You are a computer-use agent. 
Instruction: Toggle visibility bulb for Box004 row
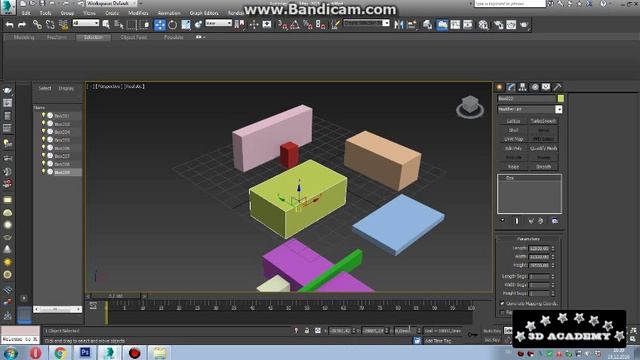pyautogui.click(x=44, y=132)
